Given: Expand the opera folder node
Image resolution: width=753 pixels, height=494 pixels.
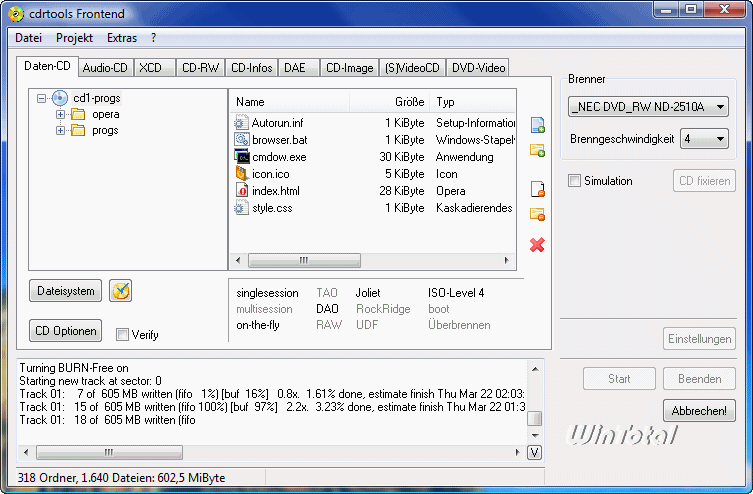Looking at the screenshot, I should [60, 114].
